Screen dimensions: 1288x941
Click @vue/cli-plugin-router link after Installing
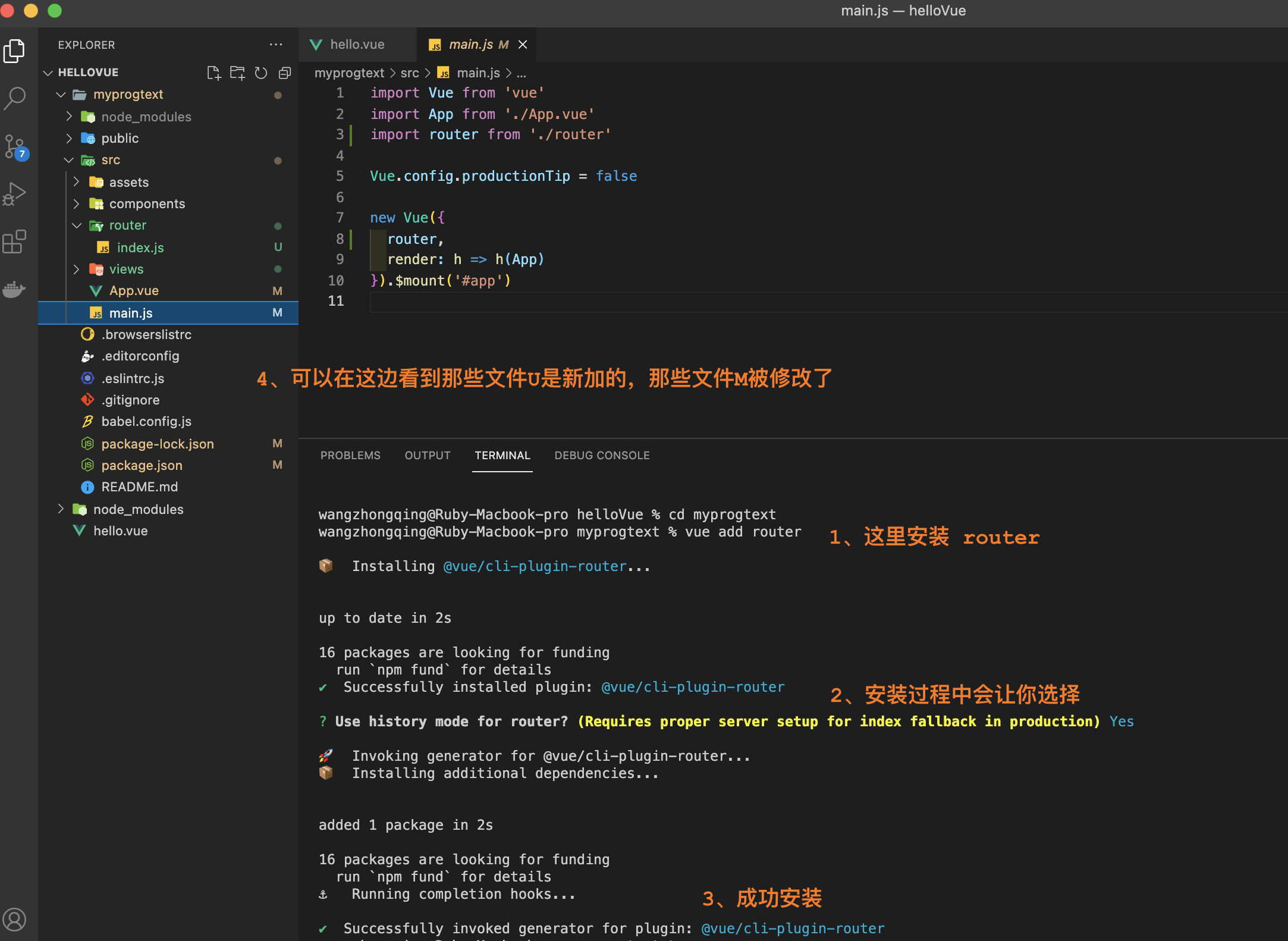click(x=535, y=566)
